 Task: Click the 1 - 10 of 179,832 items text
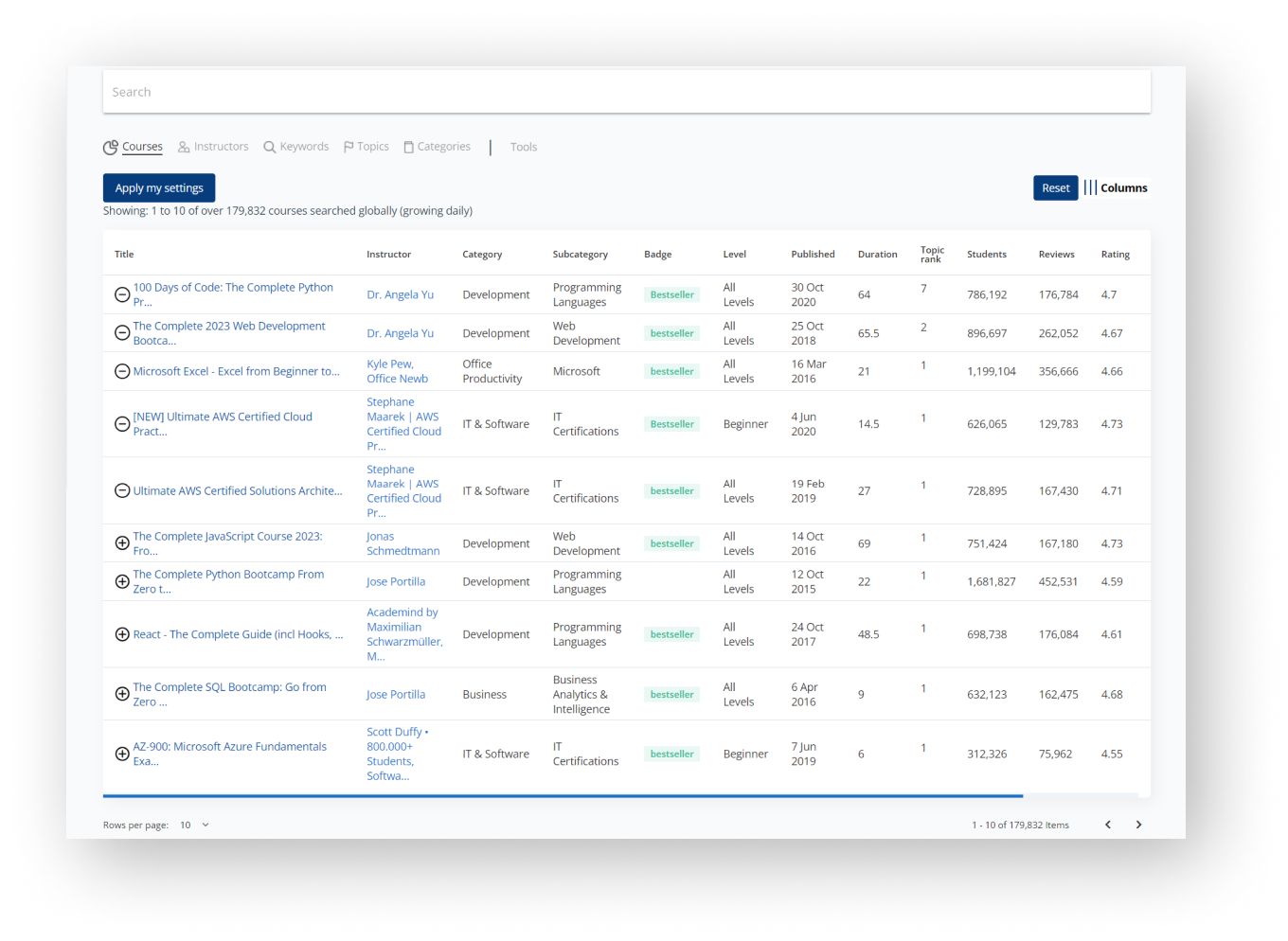(1020, 825)
